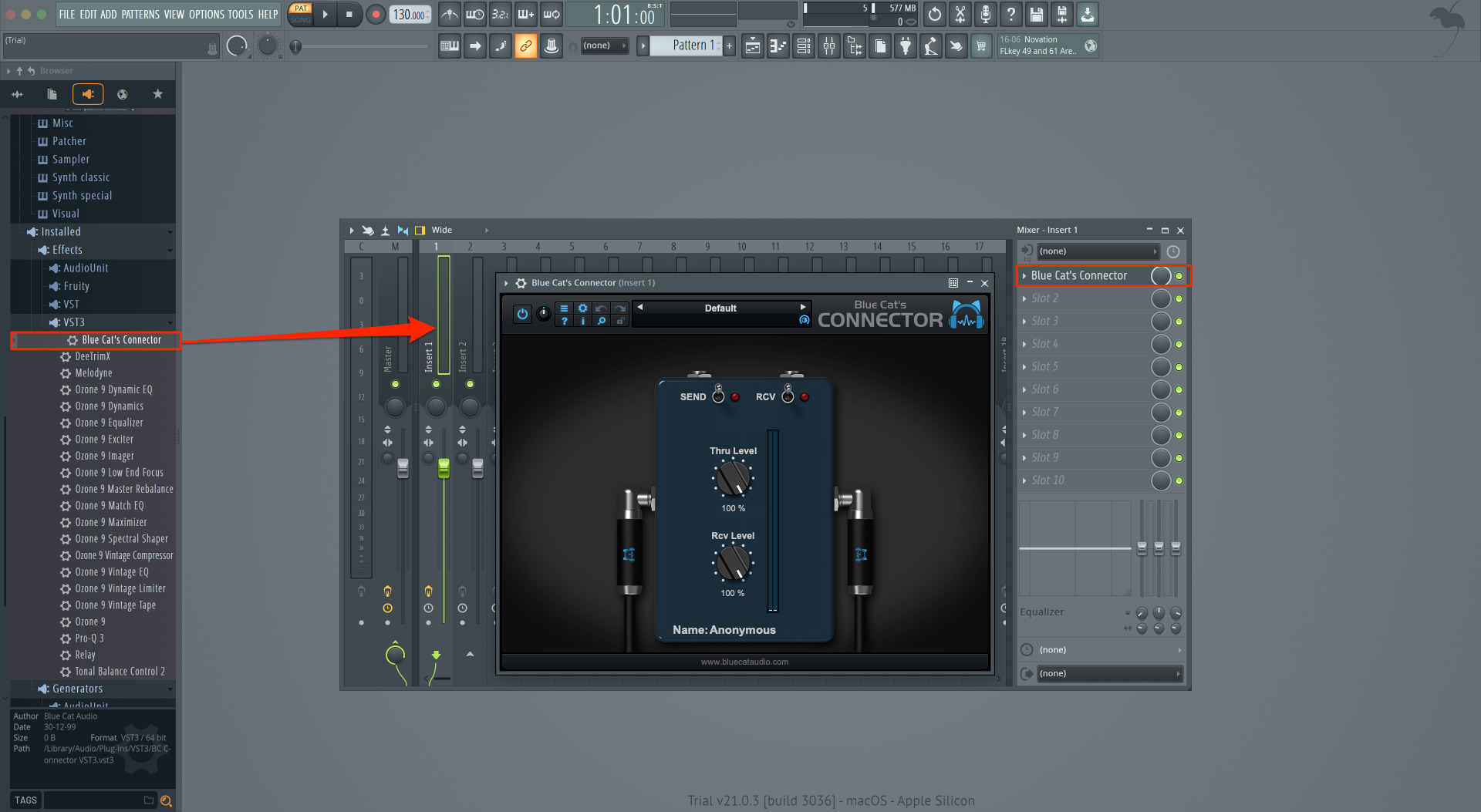The height and width of the screenshot is (812, 1481).
Task: Open the OPTIONS menu
Action: (x=207, y=15)
